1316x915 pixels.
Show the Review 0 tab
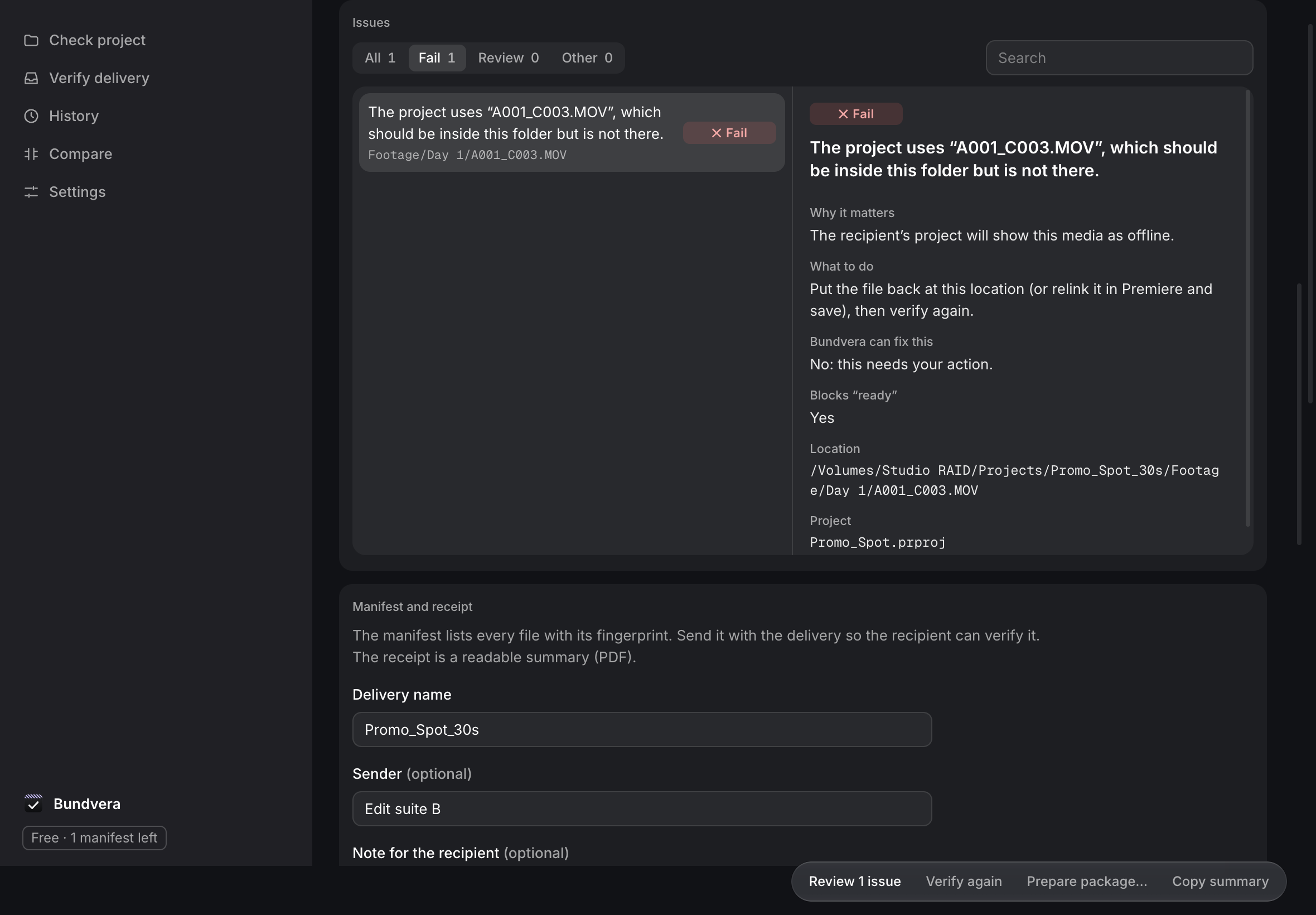click(508, 58)
